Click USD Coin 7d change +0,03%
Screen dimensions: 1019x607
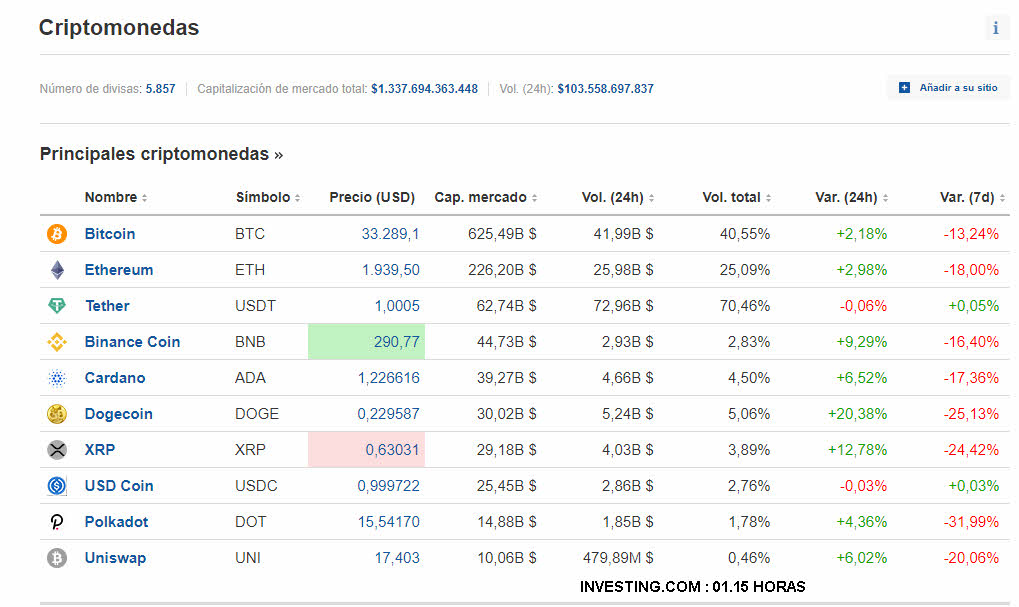[x=974, y=485]
